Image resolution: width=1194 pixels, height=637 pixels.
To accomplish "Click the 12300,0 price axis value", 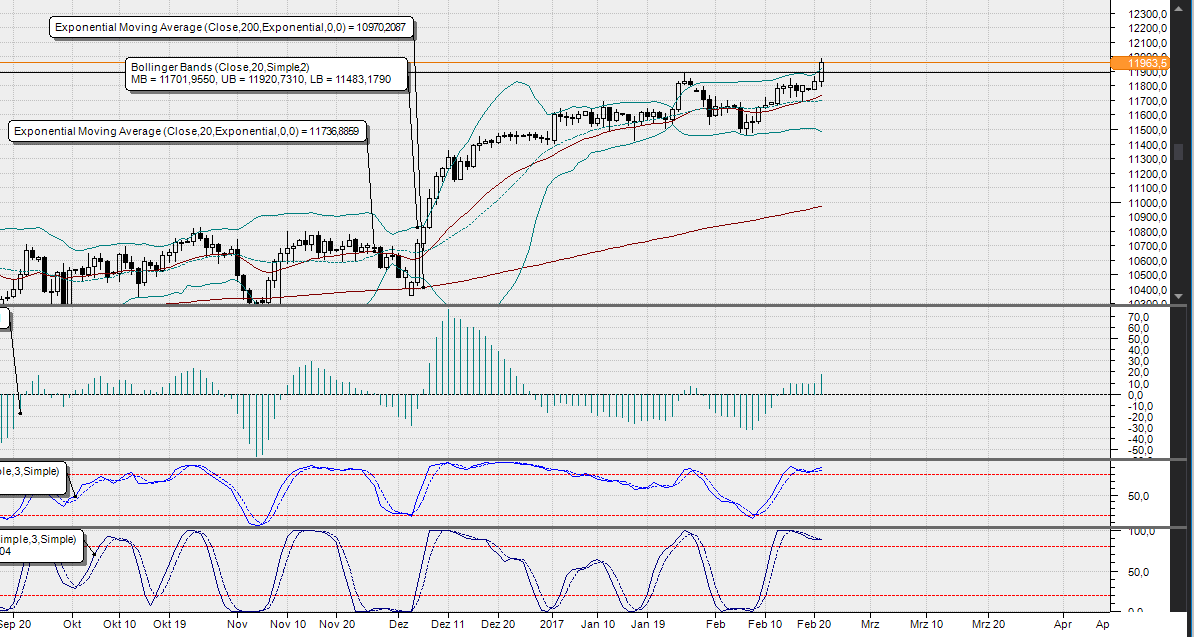I will pos(1149,14).
